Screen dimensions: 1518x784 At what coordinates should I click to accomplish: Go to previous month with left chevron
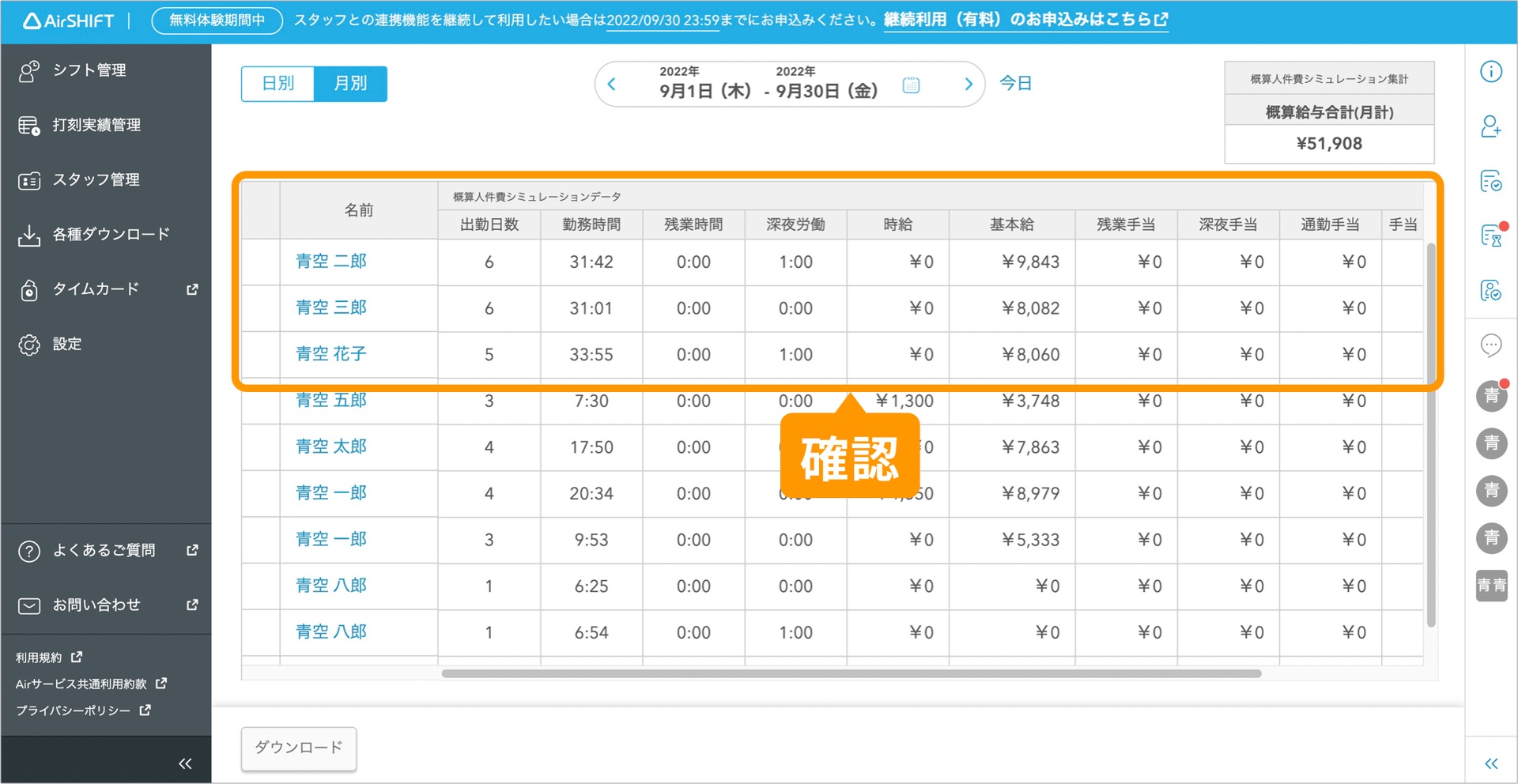click(611, 85)
